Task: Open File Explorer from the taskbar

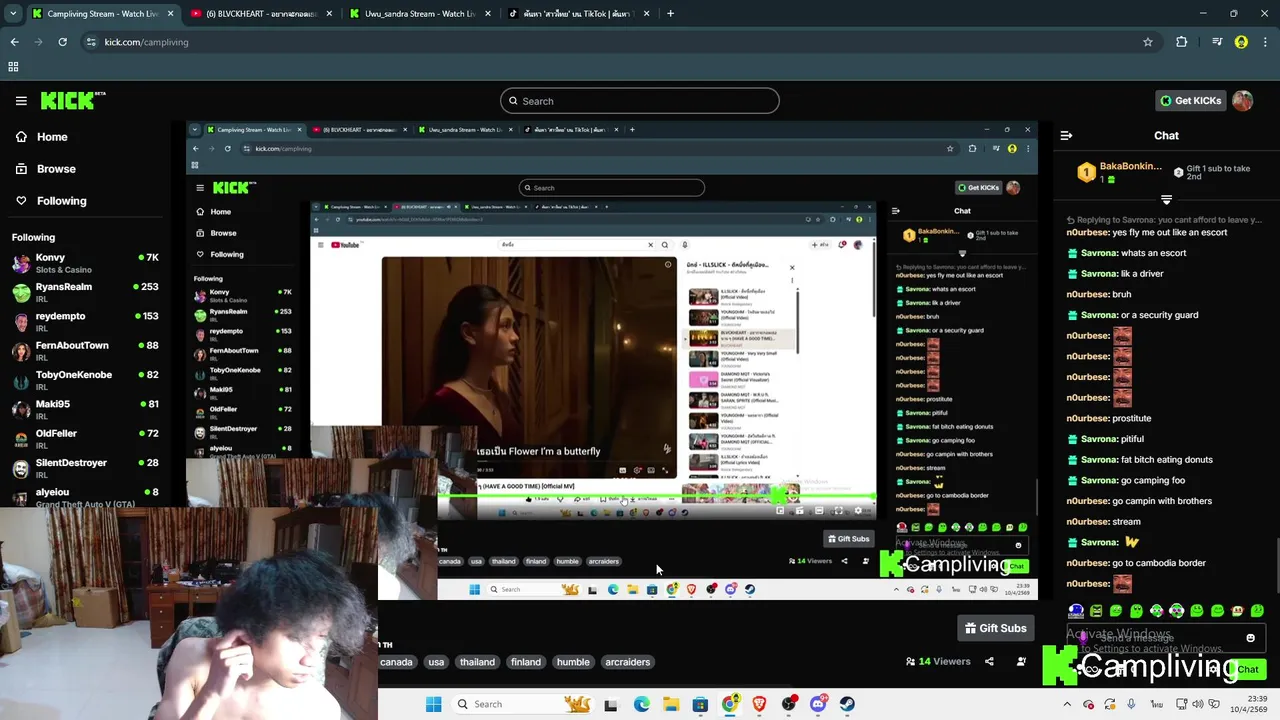Action: pyautogui.click(x=671, y=704)
